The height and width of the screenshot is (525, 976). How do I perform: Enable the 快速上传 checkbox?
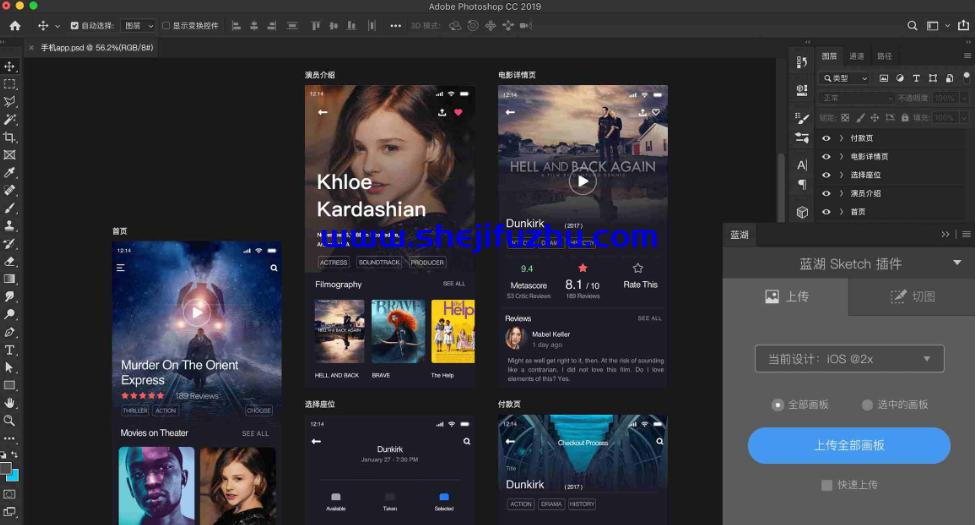(x=827, y=485)
